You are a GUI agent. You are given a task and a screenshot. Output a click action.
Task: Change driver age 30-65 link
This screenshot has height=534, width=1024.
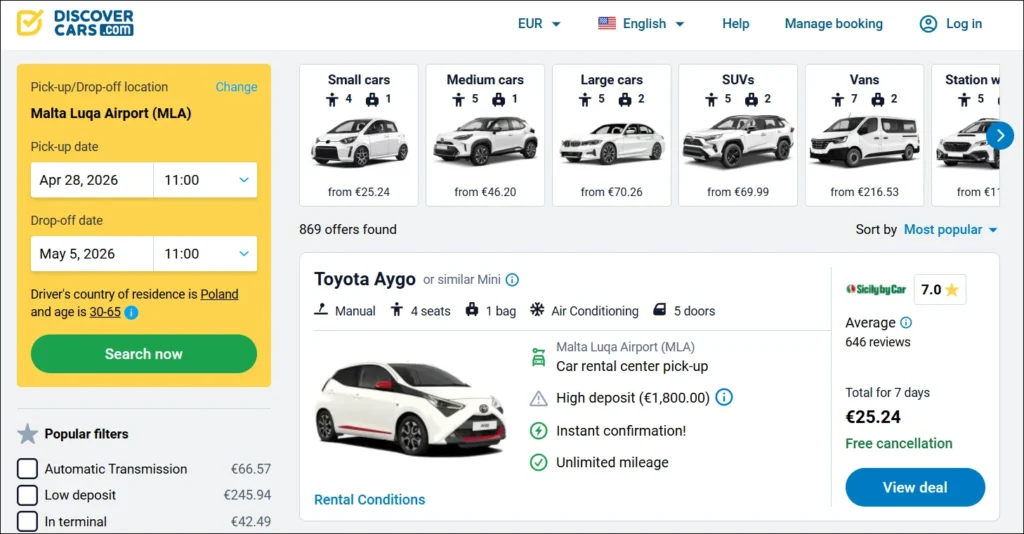(x=105, y=312)
